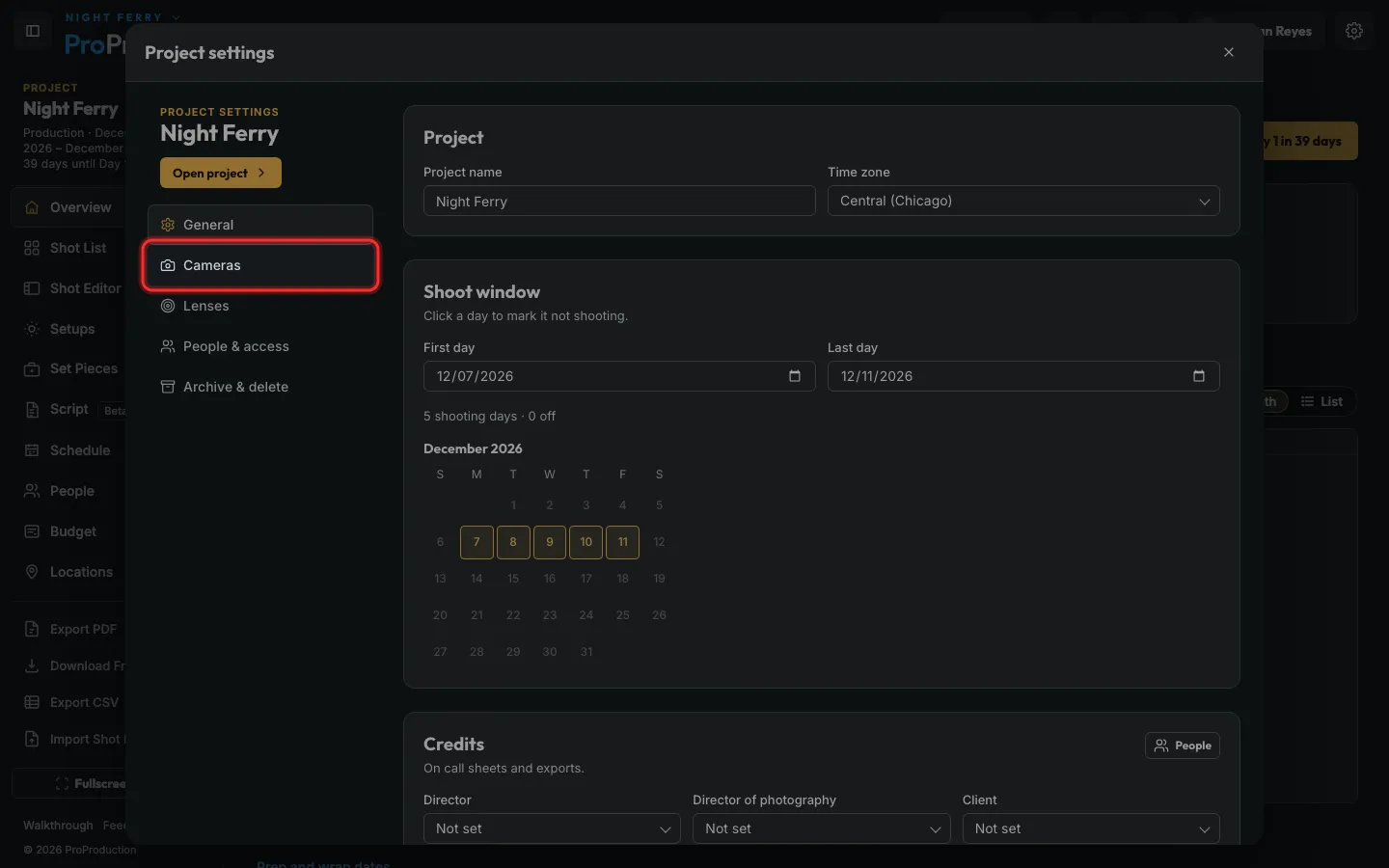This screenshot has width=1389, height=868.
Task: Select the General settings section
Action: point(260,225)
